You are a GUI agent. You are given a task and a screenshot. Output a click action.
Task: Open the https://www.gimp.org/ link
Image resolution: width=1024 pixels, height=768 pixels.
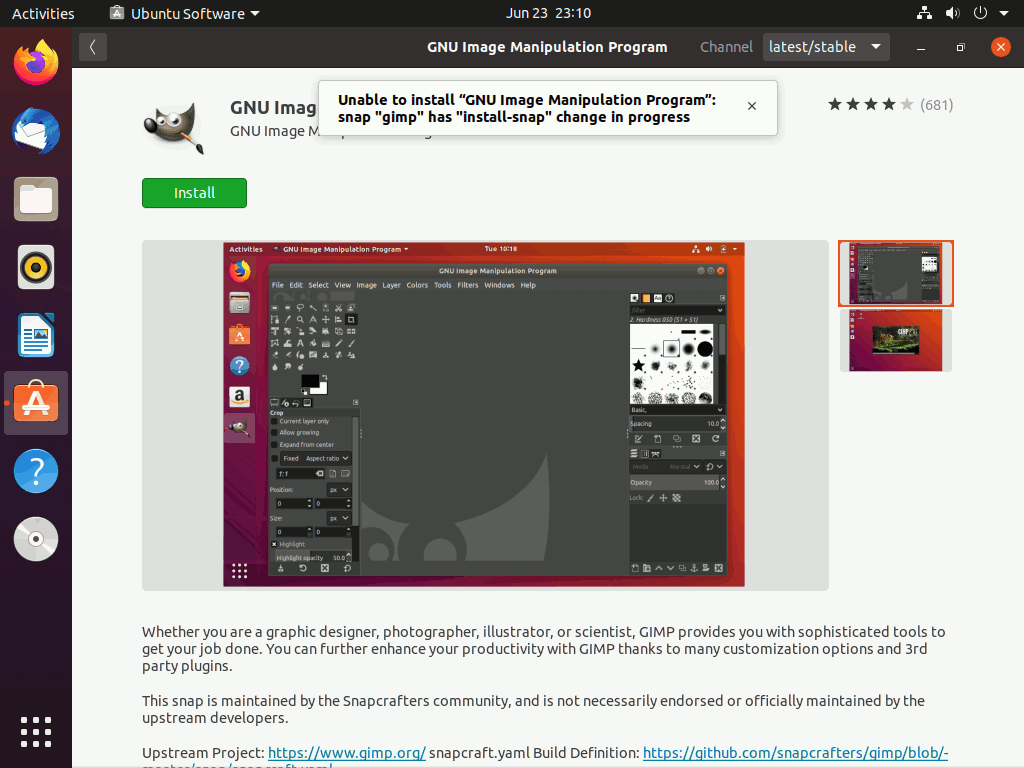pos(347,752)
